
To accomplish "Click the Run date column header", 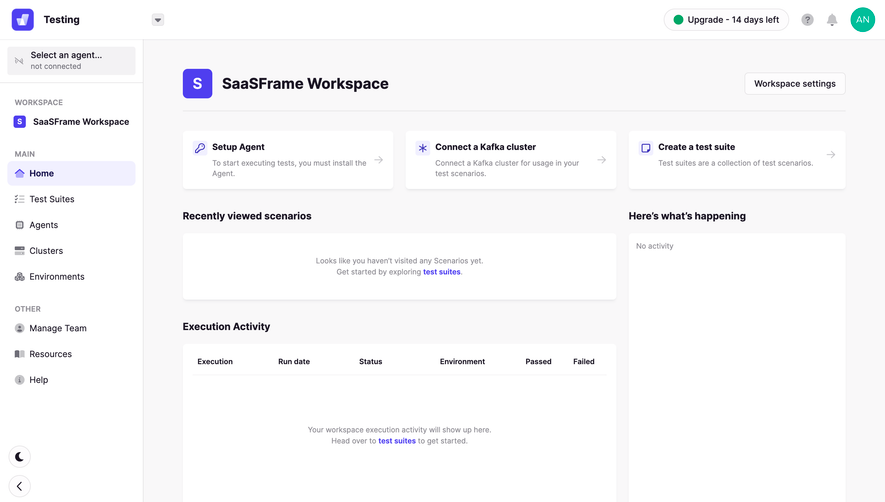I will pos(294,361).
